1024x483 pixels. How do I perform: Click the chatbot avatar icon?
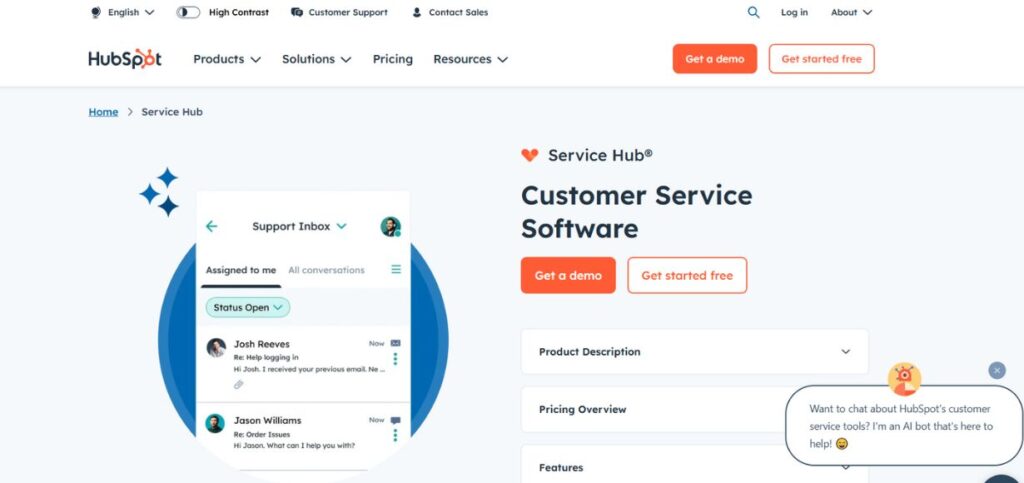pos(904,378)
